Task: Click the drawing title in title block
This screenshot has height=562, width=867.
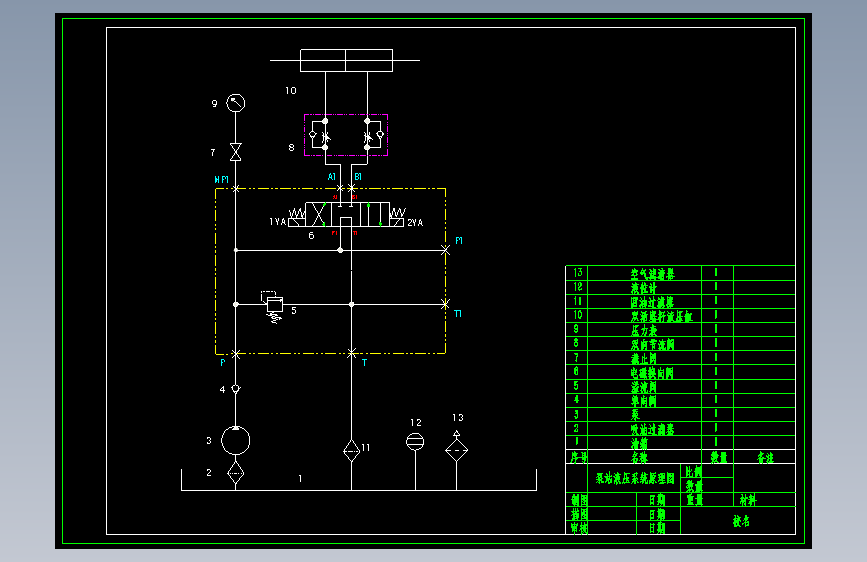Action: tap(635, 478)
